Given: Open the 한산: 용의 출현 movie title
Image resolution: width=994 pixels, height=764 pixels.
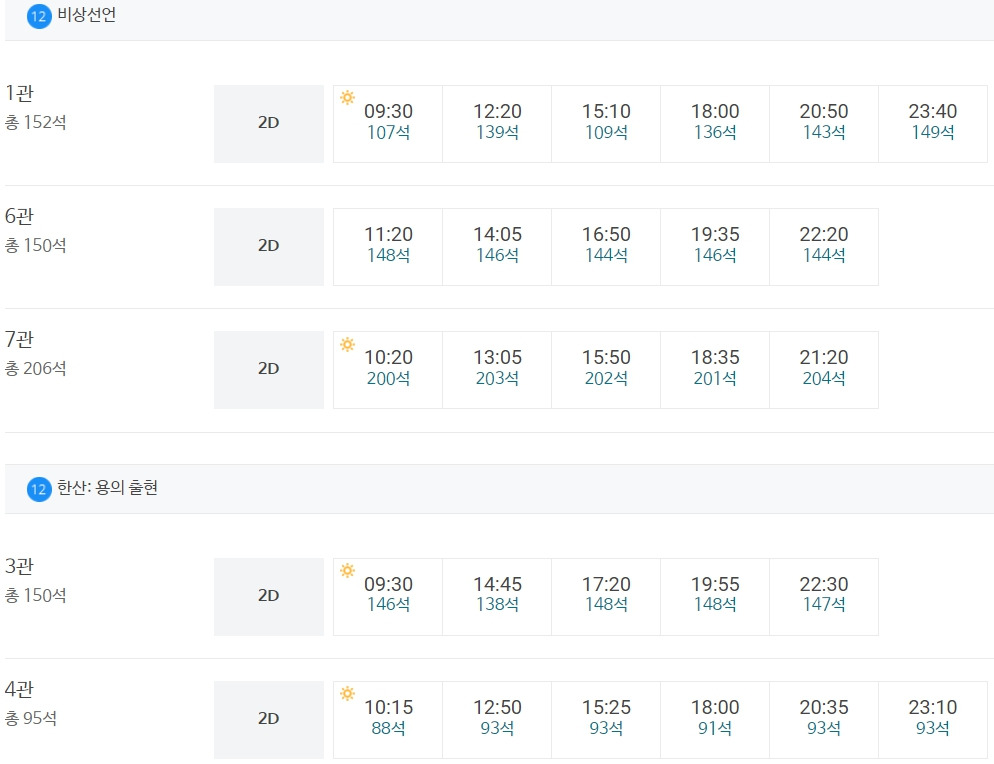Looking at the screenshot, I should tap(107, 488).
